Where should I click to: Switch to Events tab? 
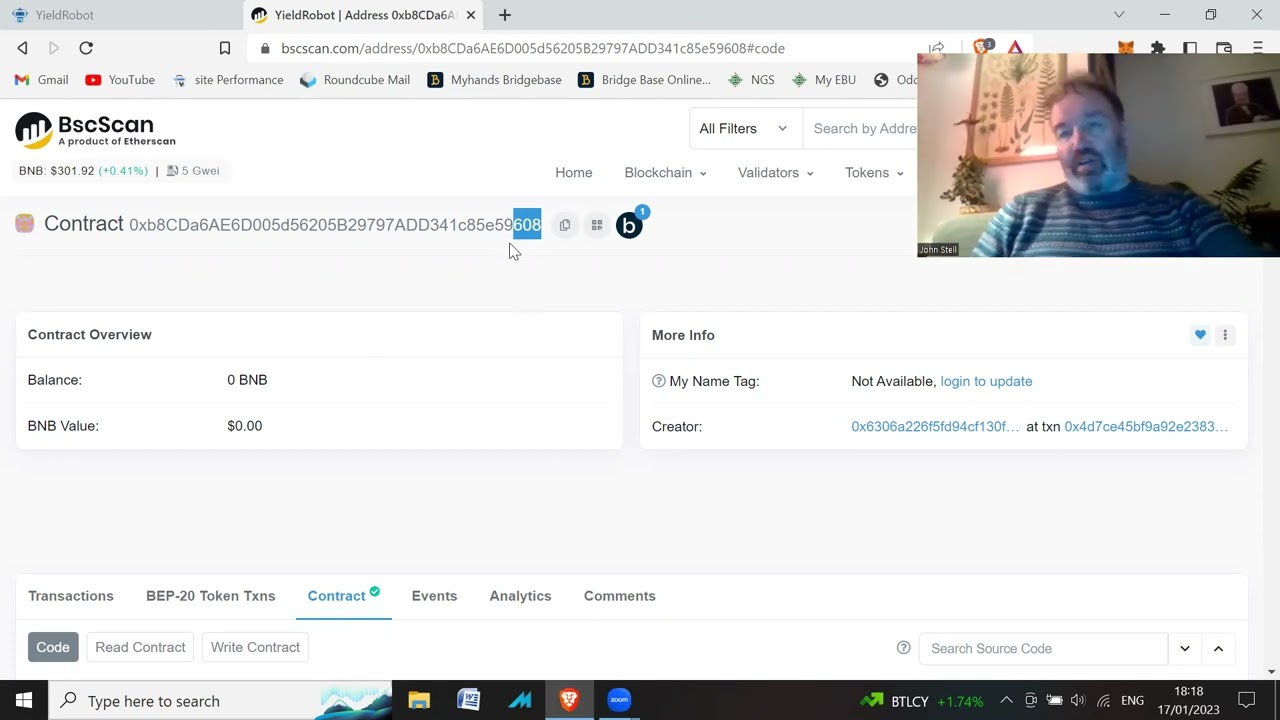[x=434, y=596]
